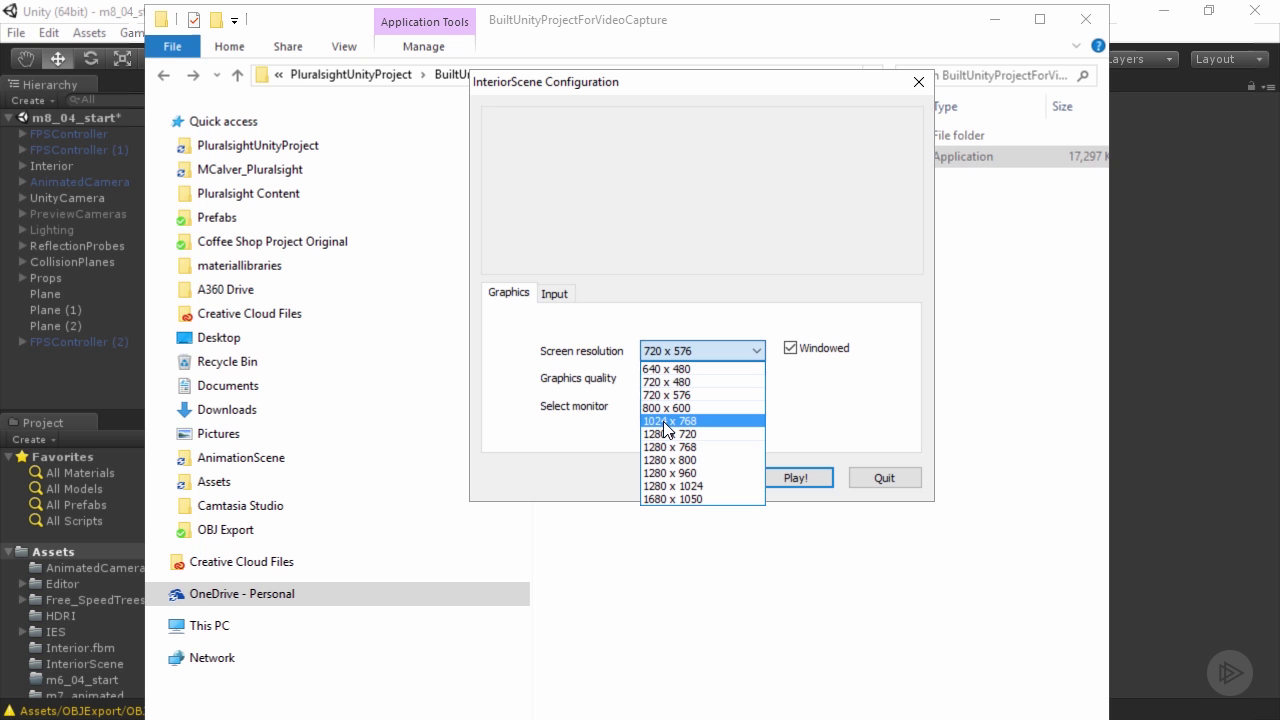Click the Quick access star icon
This screenshot has height=720, width=1280.
pyautogui.click(x=177, y=121)
